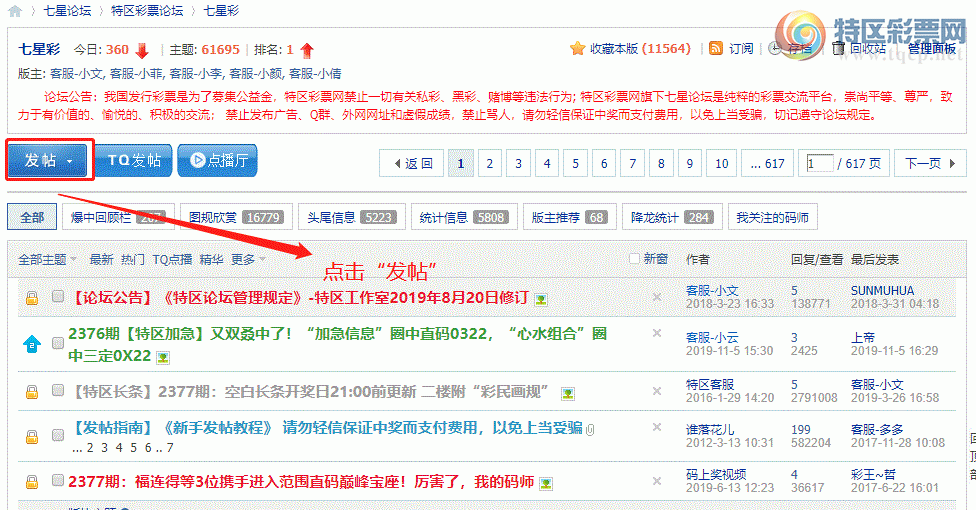This screenshot has width=976, height=510.
Task: Click image icon after 中三定0X22 thread title
Action: (x=163, y=357)
